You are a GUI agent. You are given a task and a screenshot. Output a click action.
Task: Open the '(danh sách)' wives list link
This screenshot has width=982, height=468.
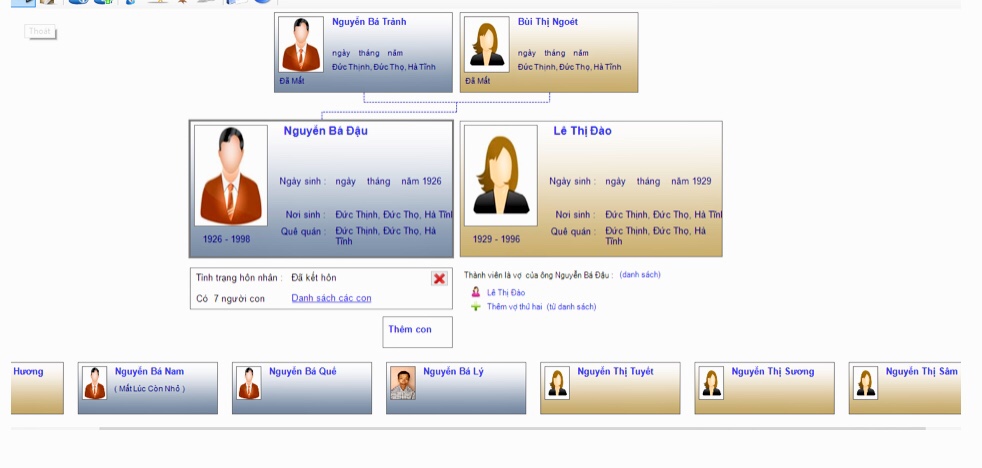point(640,274)
